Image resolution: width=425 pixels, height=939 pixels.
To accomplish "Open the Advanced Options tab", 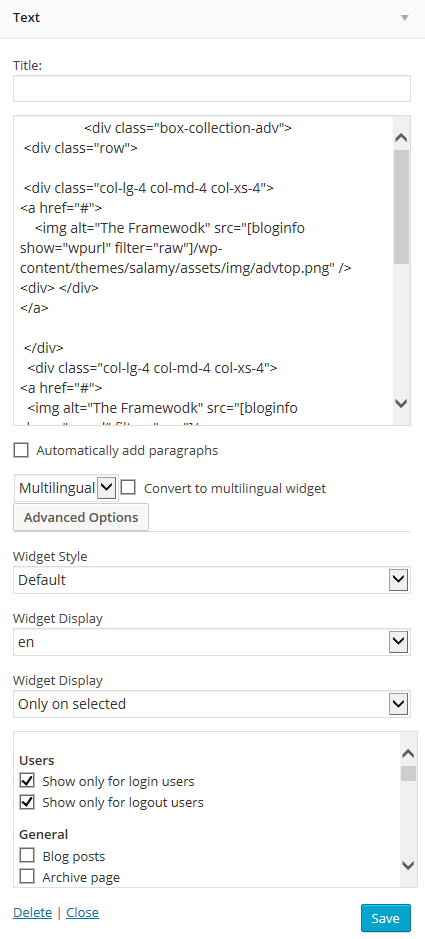I will point(81,517).
